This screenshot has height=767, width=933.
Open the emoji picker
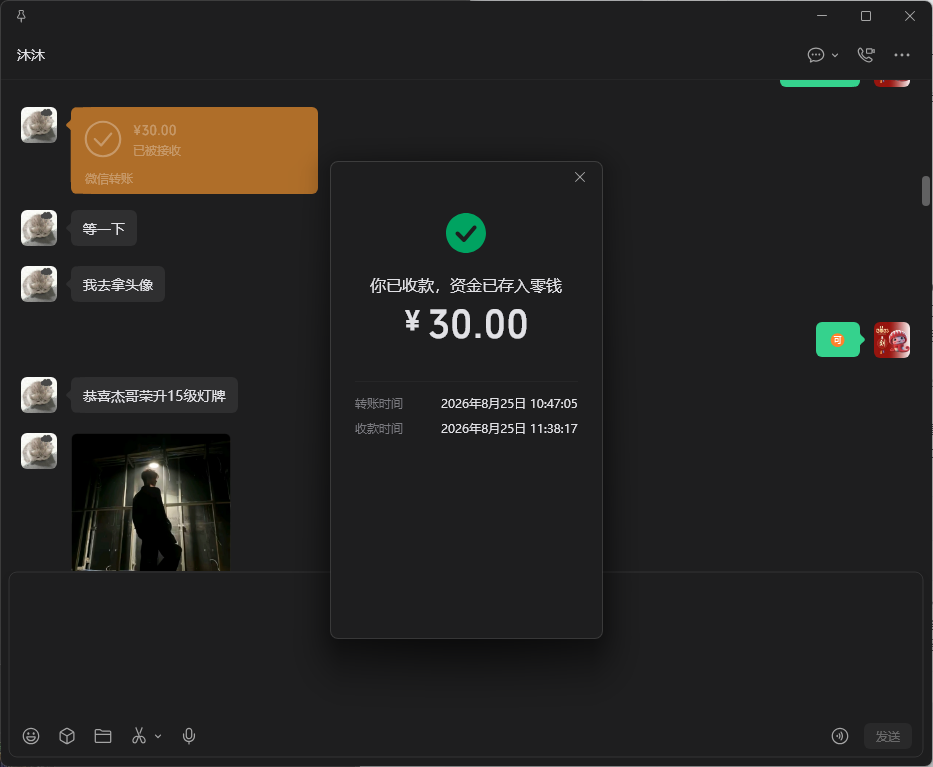31,736
